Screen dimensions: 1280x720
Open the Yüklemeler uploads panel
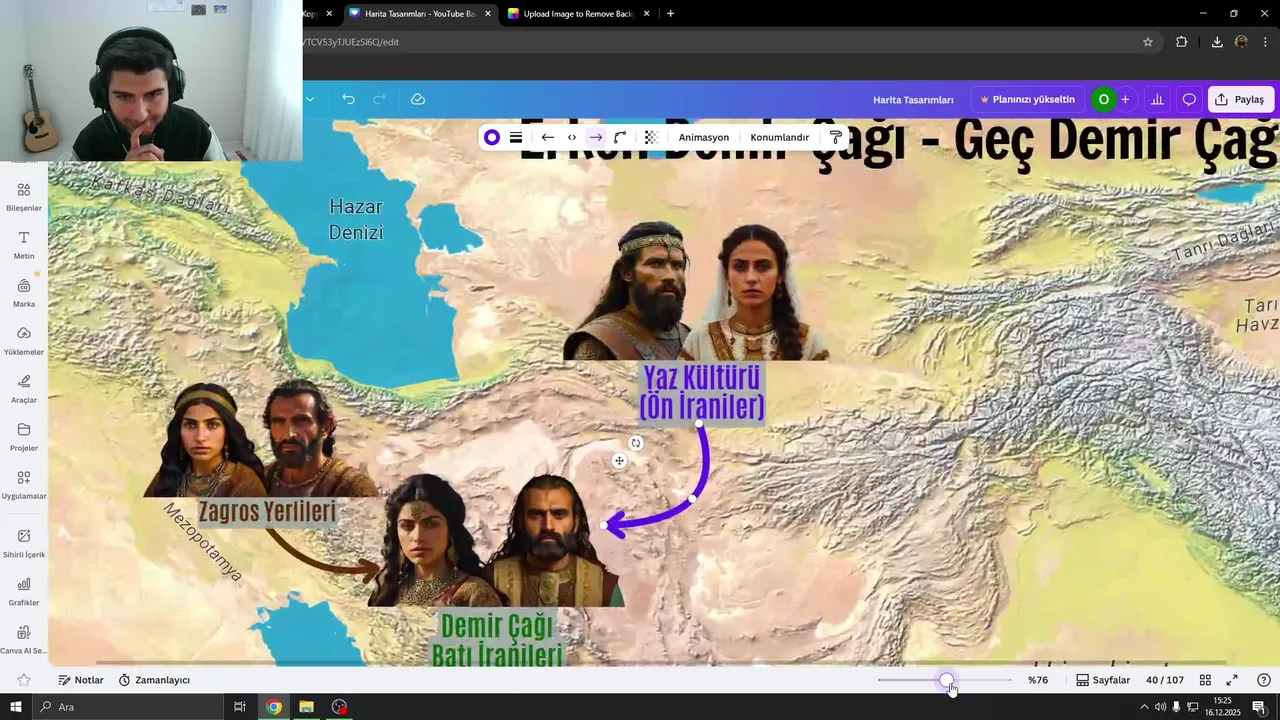click(x=24, y=341)
